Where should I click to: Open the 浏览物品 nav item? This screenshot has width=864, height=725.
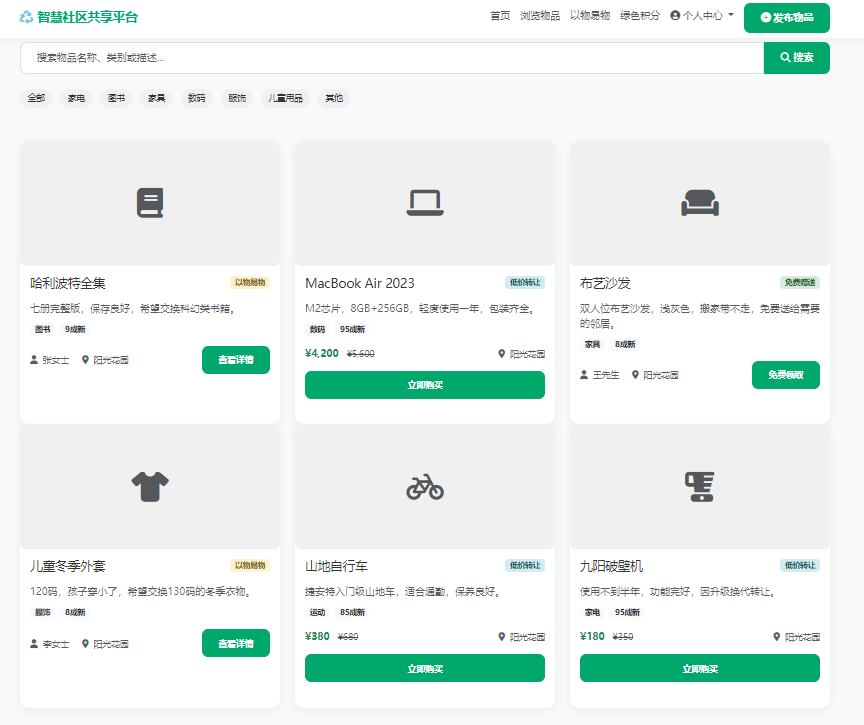(540, 15)
